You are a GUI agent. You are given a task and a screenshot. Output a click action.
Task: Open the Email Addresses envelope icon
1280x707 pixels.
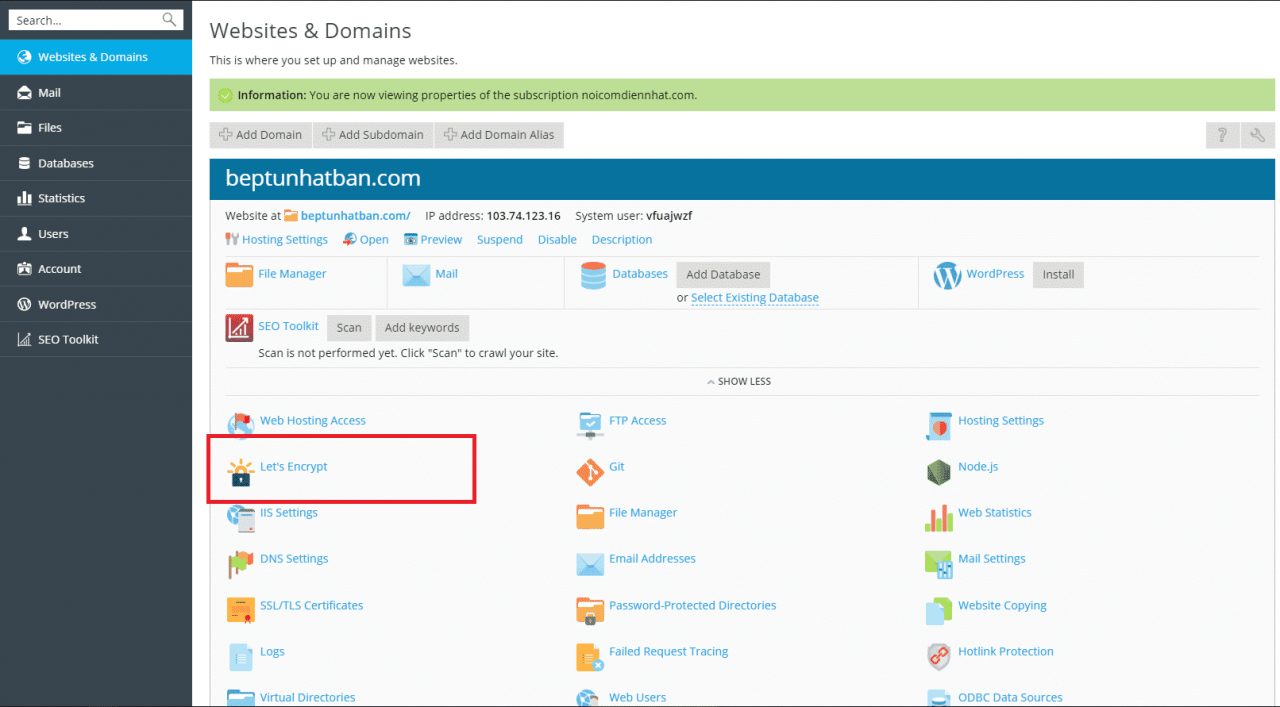tap(590, 564)
